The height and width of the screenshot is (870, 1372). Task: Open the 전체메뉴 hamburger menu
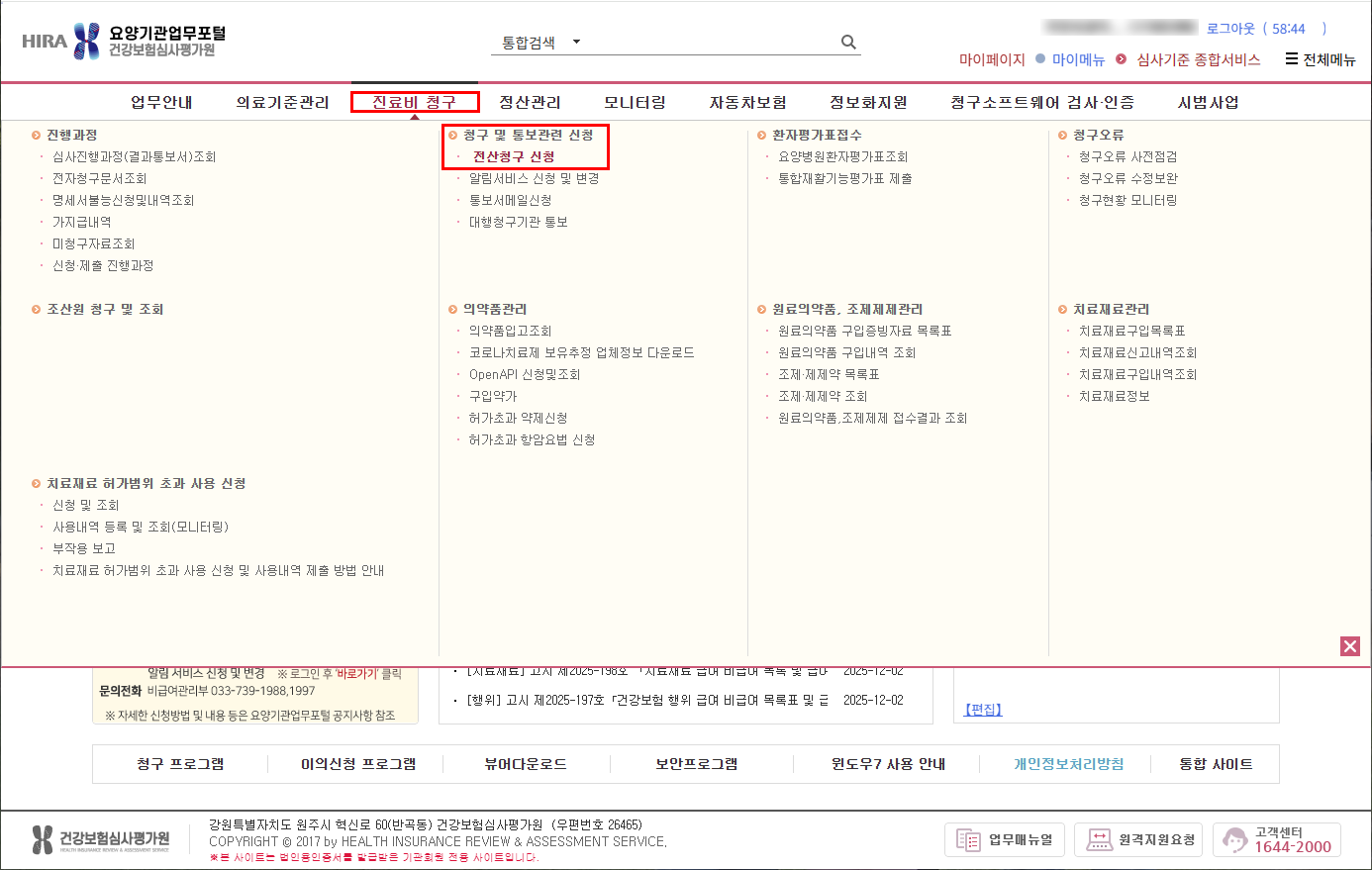(1321, 59)
